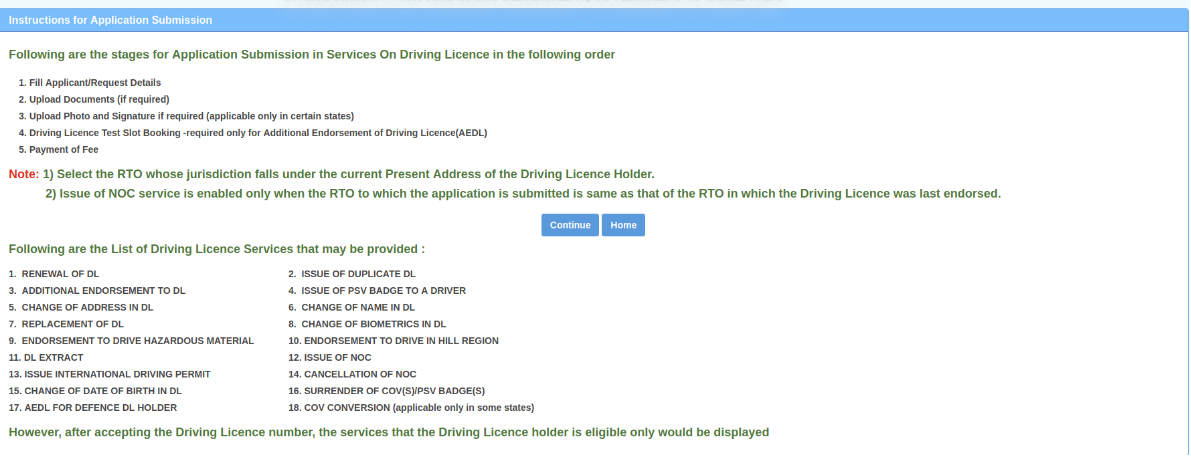Click Change of Biometrics in DL text

point(373,324)
